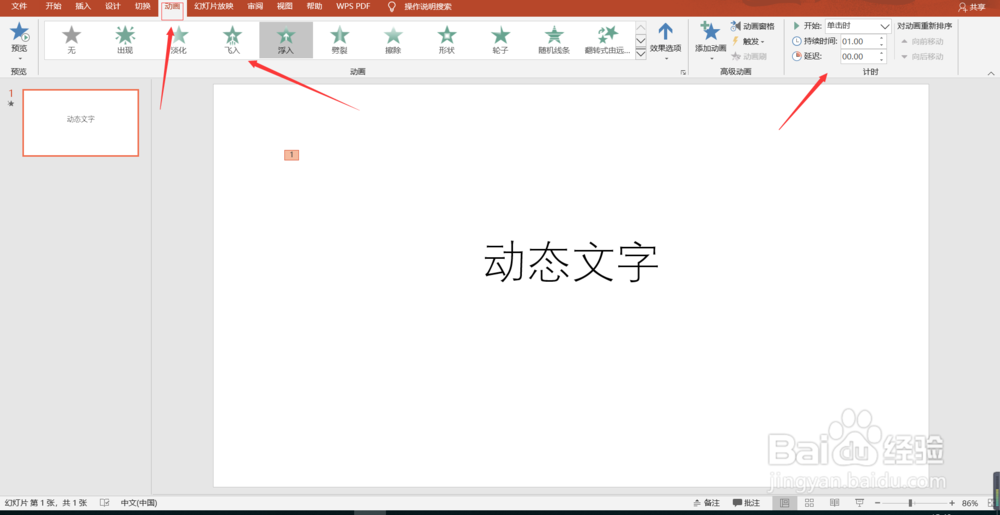This screenshot has height=515, width=1000.
Task: Open the WPS PDF tab
Action: 353,6
